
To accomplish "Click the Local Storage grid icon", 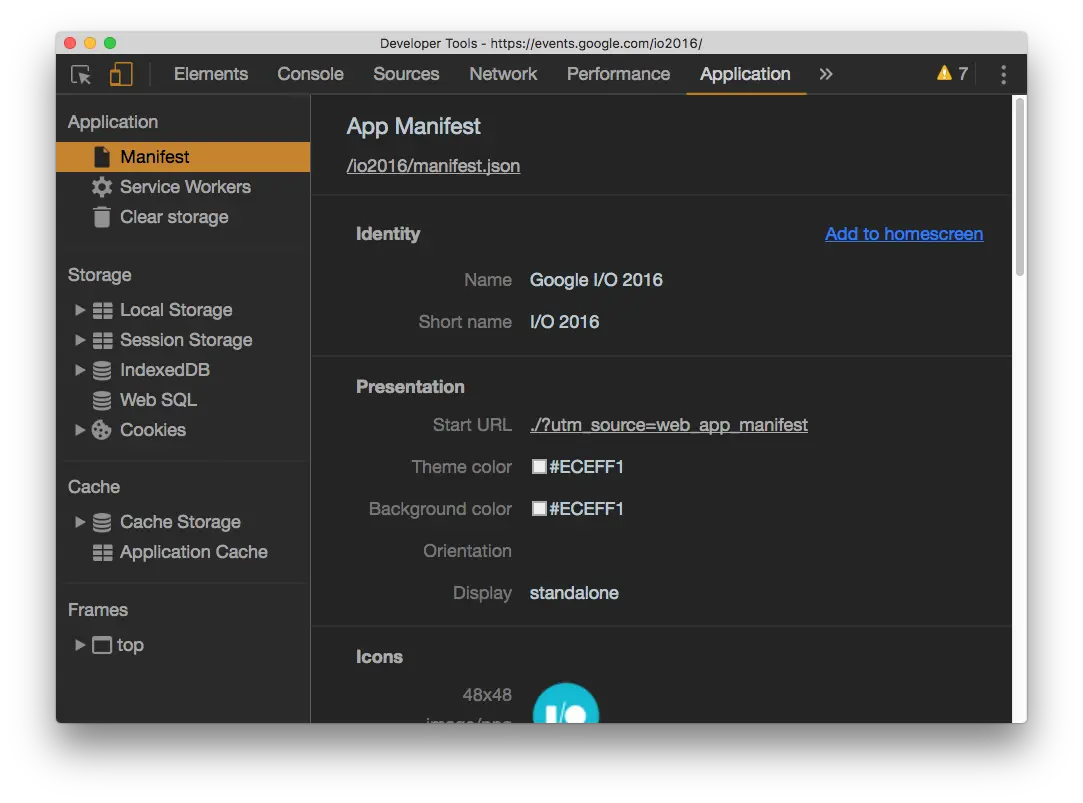I will coord(102,311).
